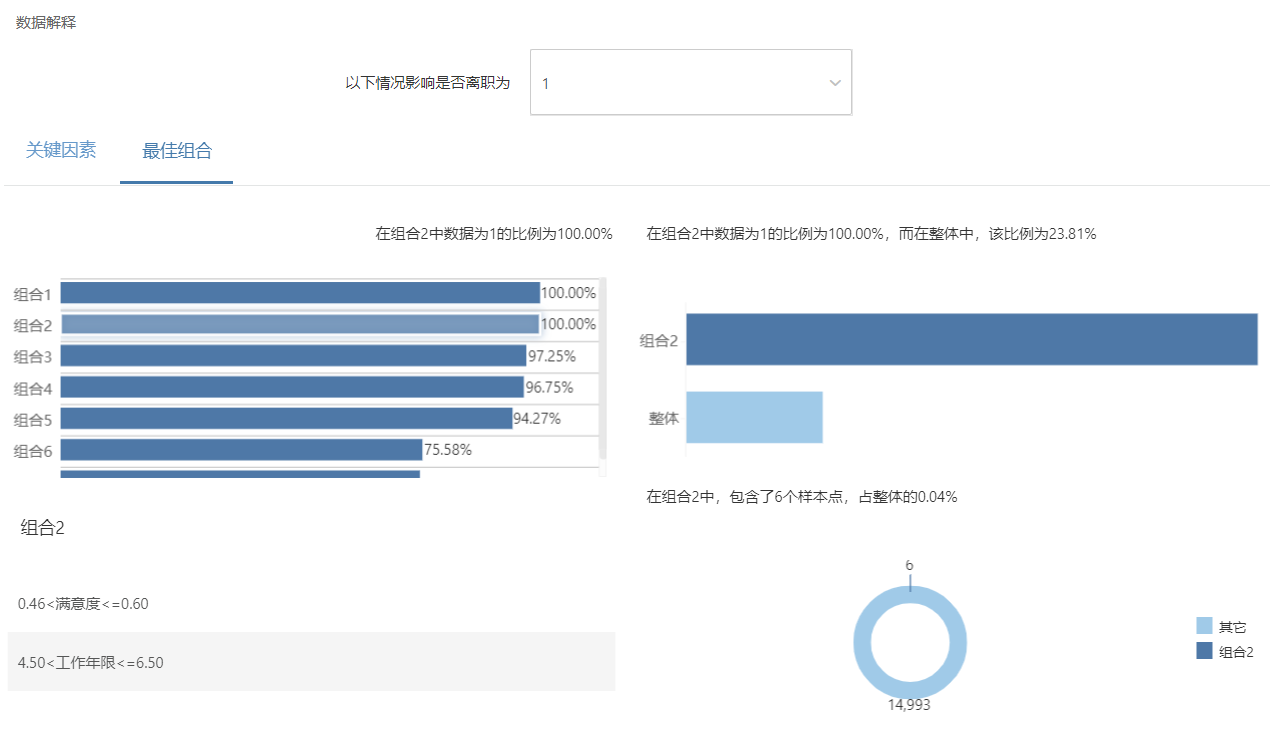Viewport: 1285px width, 731px height.
Task: Select the 组合3 bar at 97.25%
Action: coord(293,356)
